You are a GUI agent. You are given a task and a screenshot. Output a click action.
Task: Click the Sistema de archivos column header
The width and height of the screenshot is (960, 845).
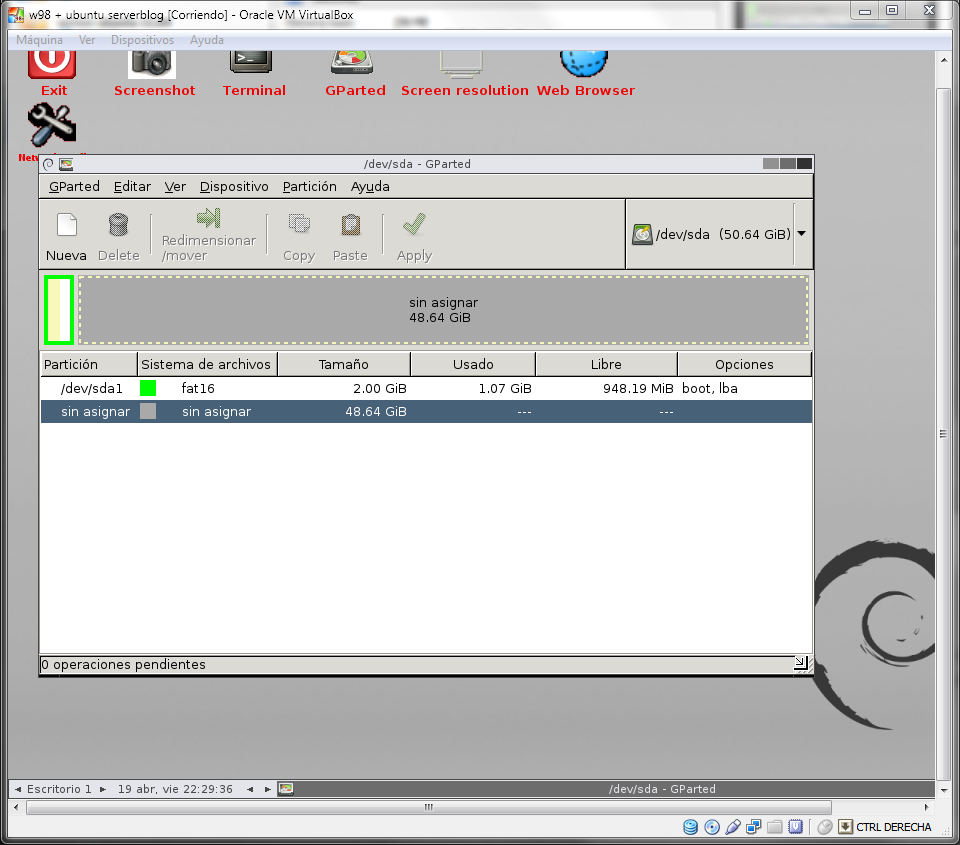coord(207,364)
